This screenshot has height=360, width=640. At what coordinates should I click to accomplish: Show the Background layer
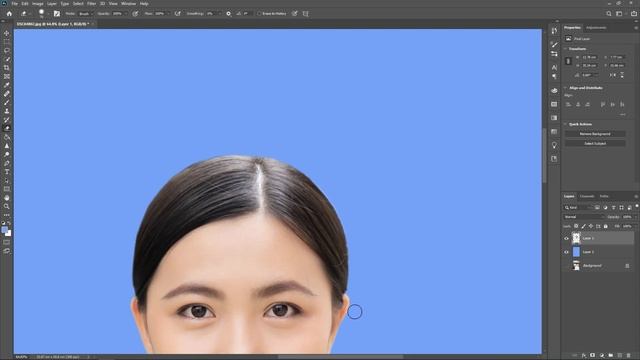click(x=567, y=266)
